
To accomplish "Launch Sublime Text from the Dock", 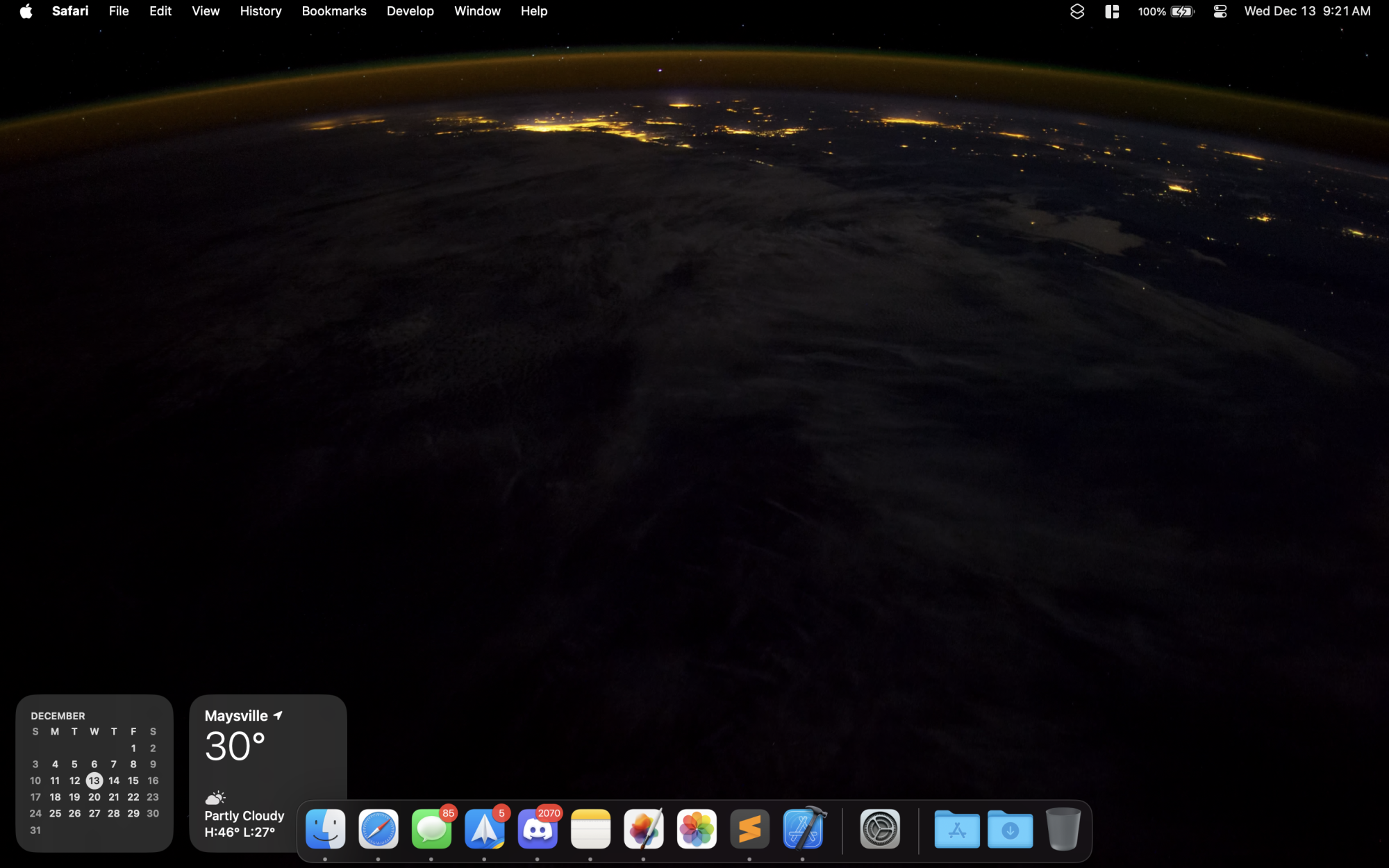I will tap(749, 829).
